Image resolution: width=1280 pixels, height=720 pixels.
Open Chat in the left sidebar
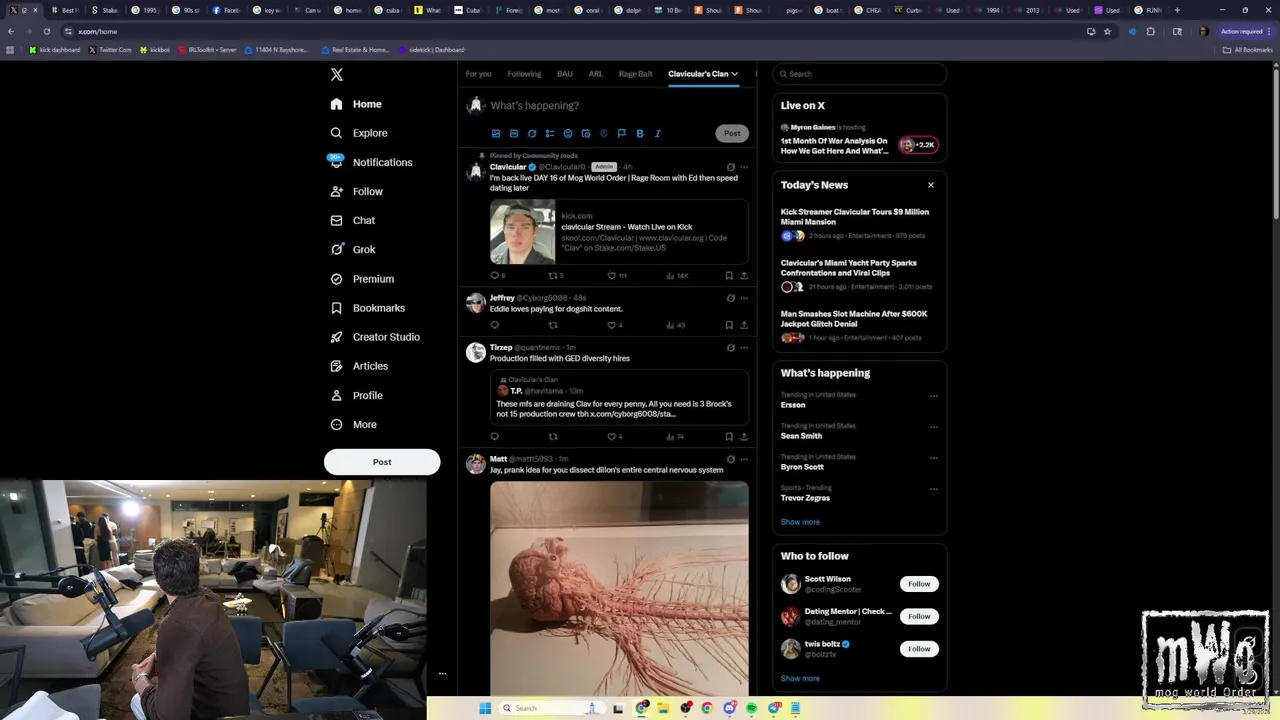[x=352, y=220]
